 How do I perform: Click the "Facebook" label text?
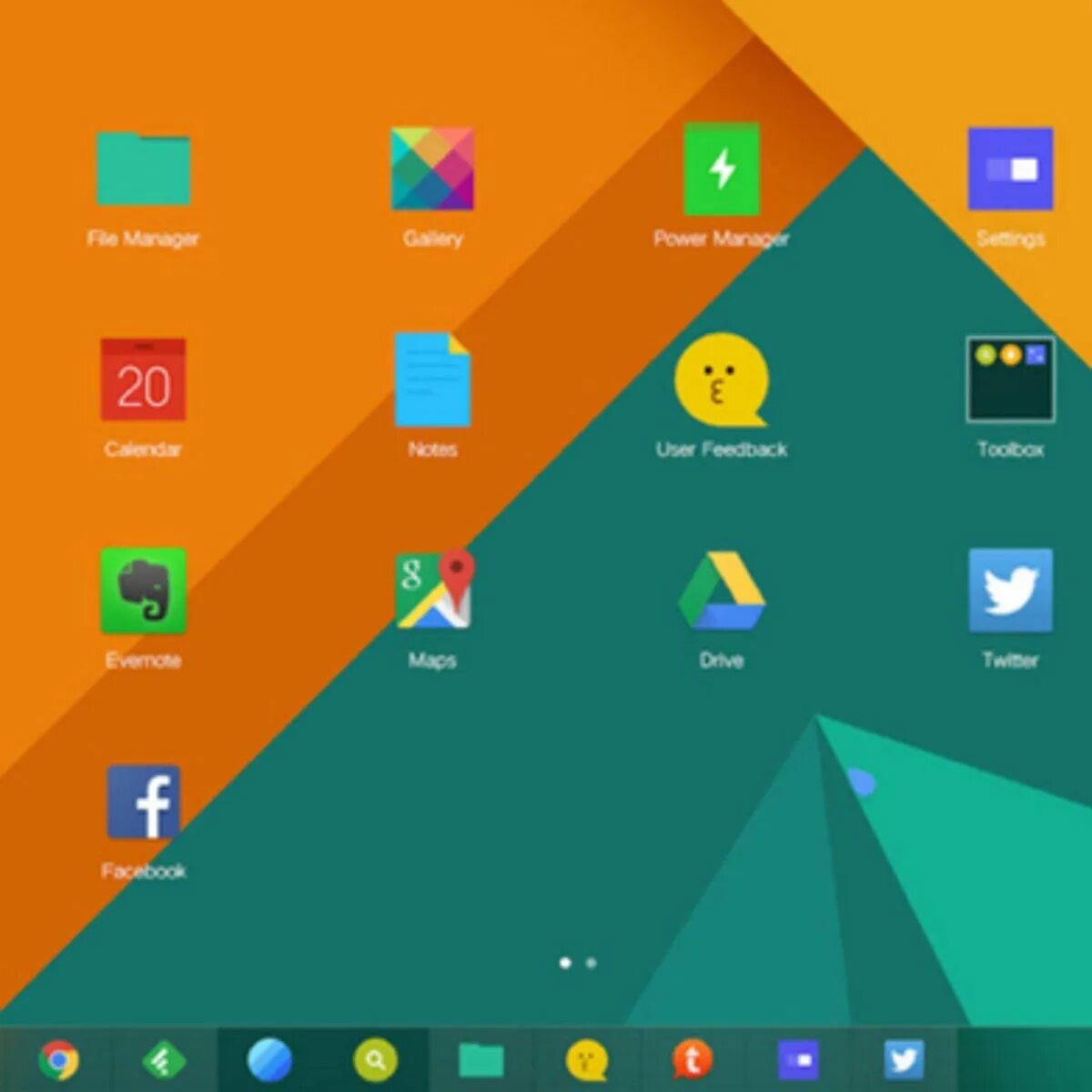(x=143, y=871)
